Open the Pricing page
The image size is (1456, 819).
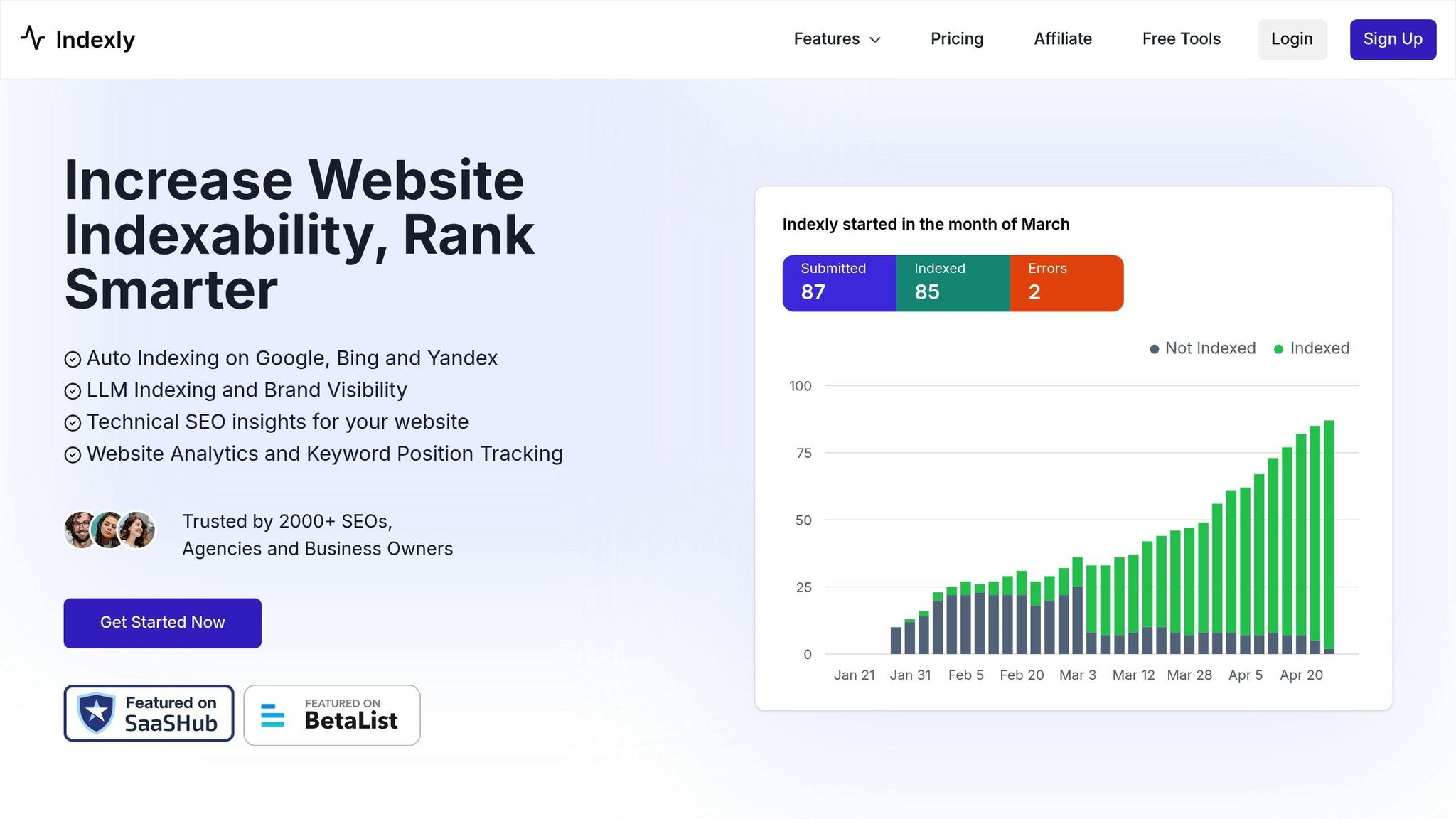(x=956, y=39)
